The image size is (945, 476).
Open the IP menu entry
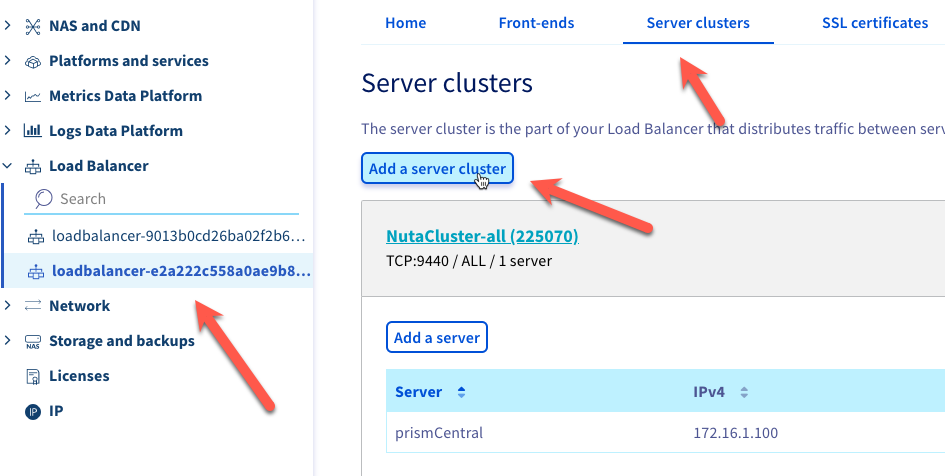coord(56,411)
